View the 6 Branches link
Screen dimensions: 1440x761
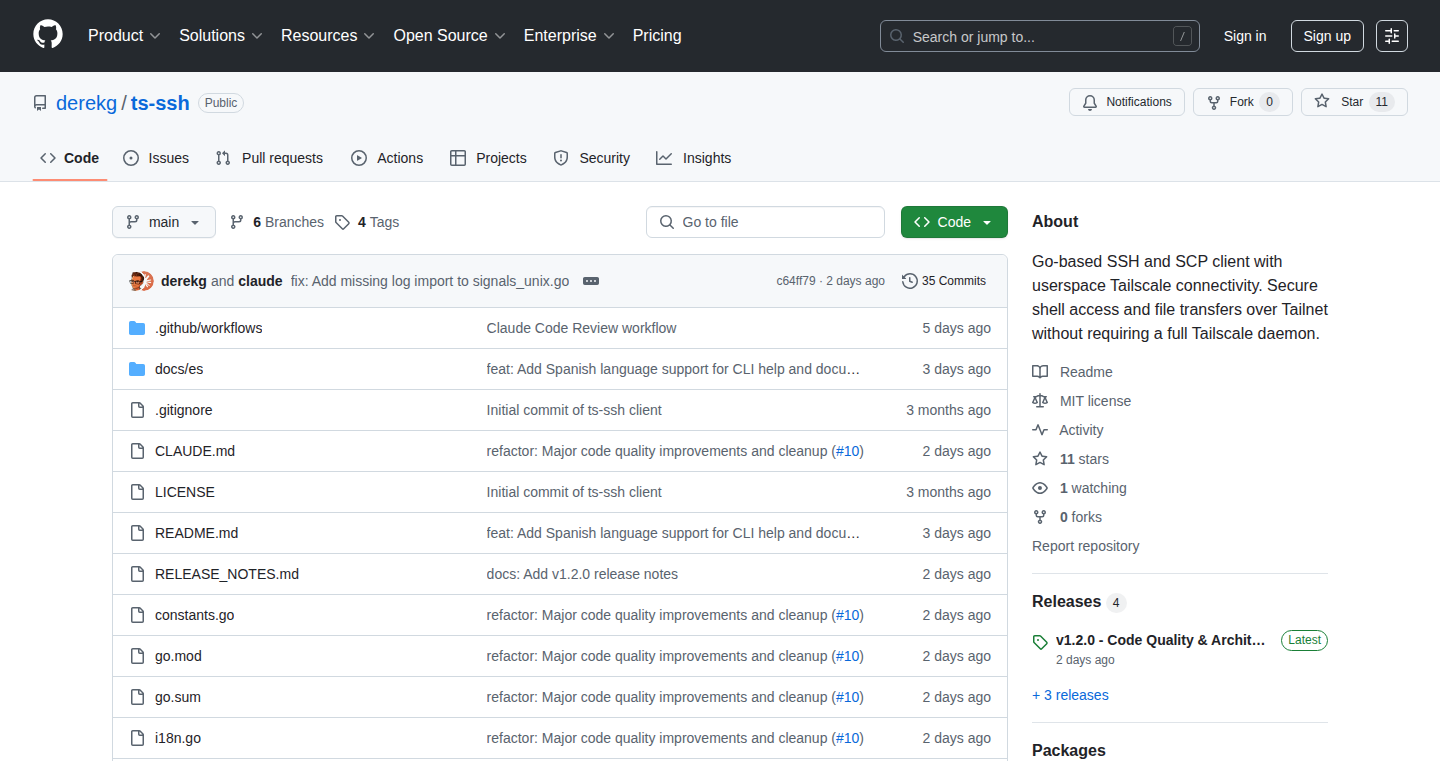coord(277,222)
